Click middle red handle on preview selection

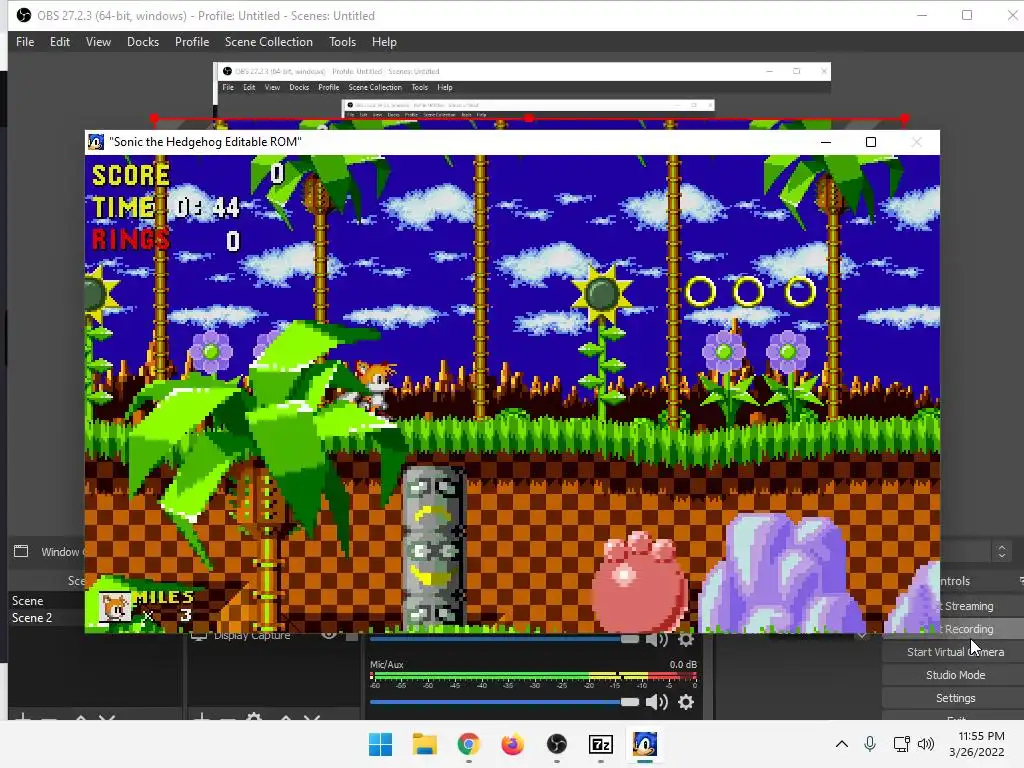(529, 118)
